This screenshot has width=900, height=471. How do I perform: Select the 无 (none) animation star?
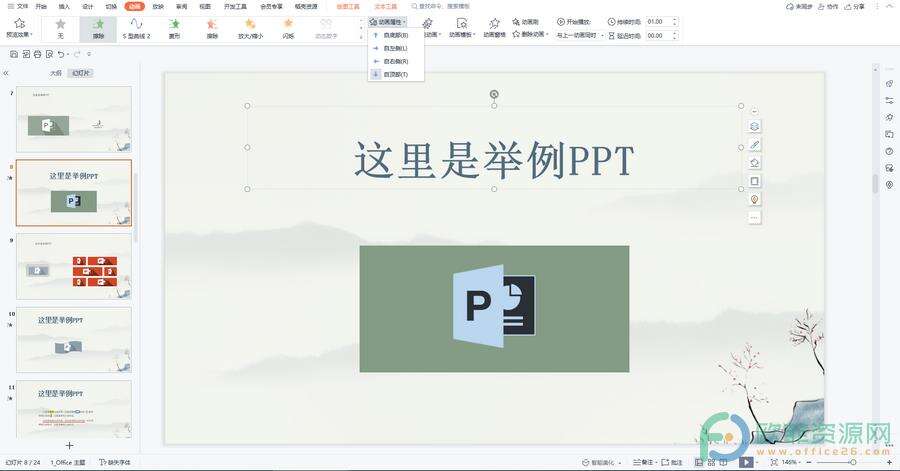(x=60, y=28)
